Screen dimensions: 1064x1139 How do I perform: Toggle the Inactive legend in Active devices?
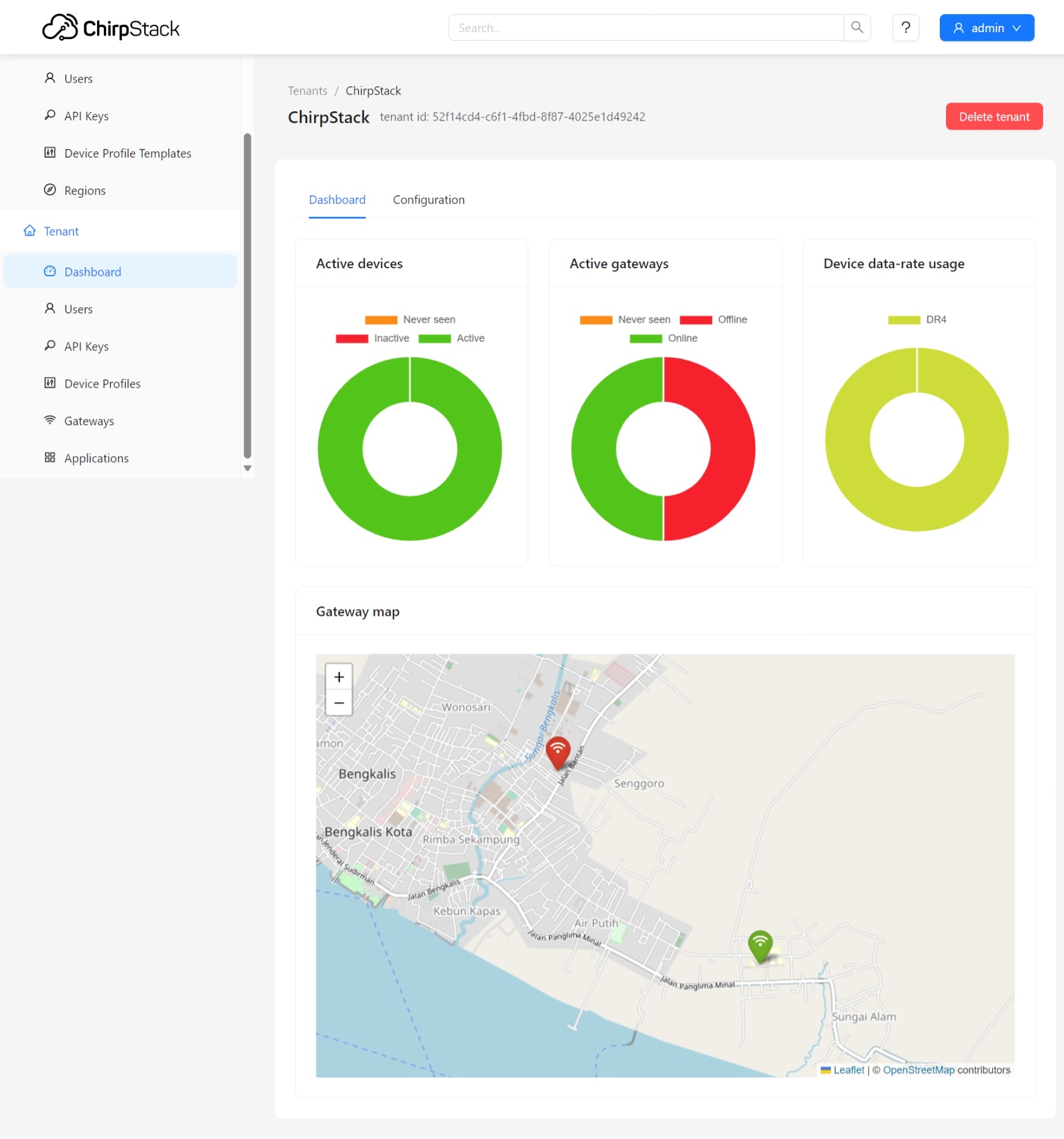(x=373, y=338)
